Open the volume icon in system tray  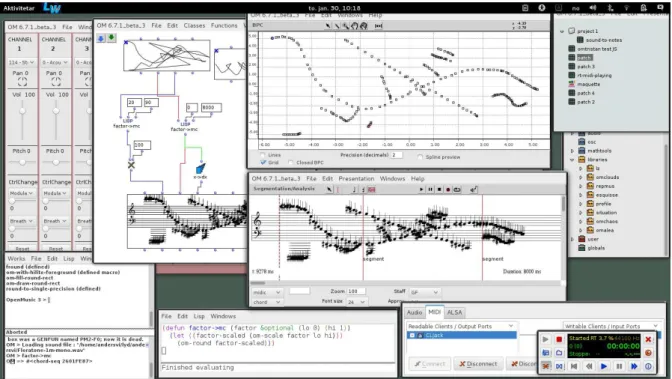click(593, 8)
